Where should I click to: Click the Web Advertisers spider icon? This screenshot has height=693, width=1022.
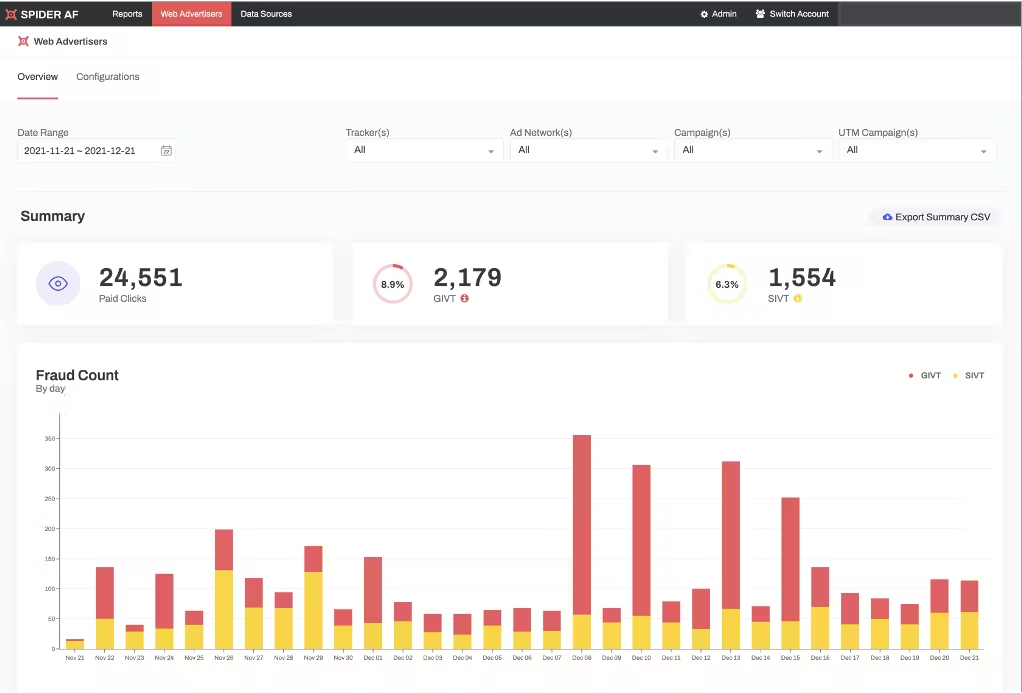(23, 41)
